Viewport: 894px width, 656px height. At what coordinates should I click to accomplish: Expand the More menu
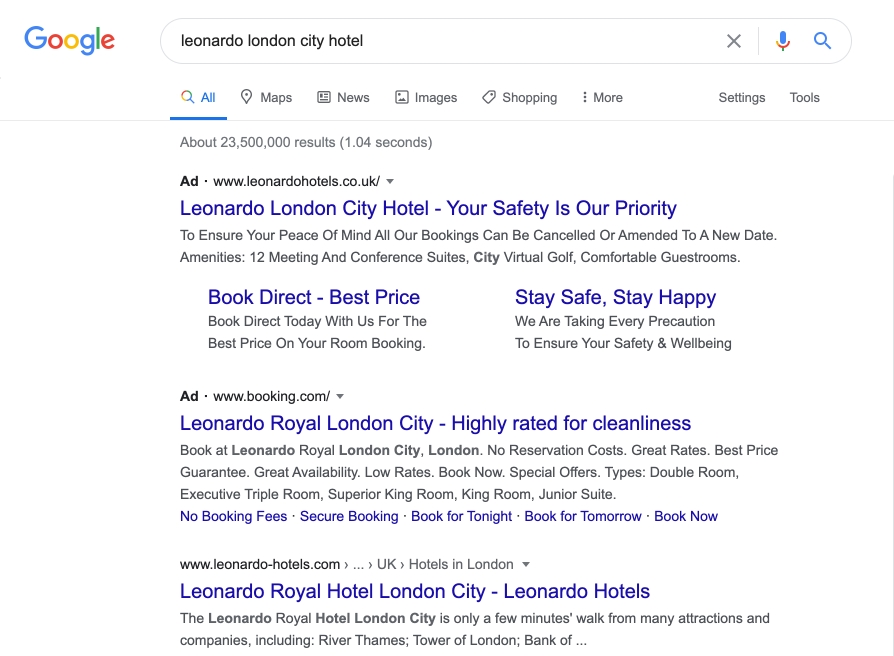click(601, 97)
